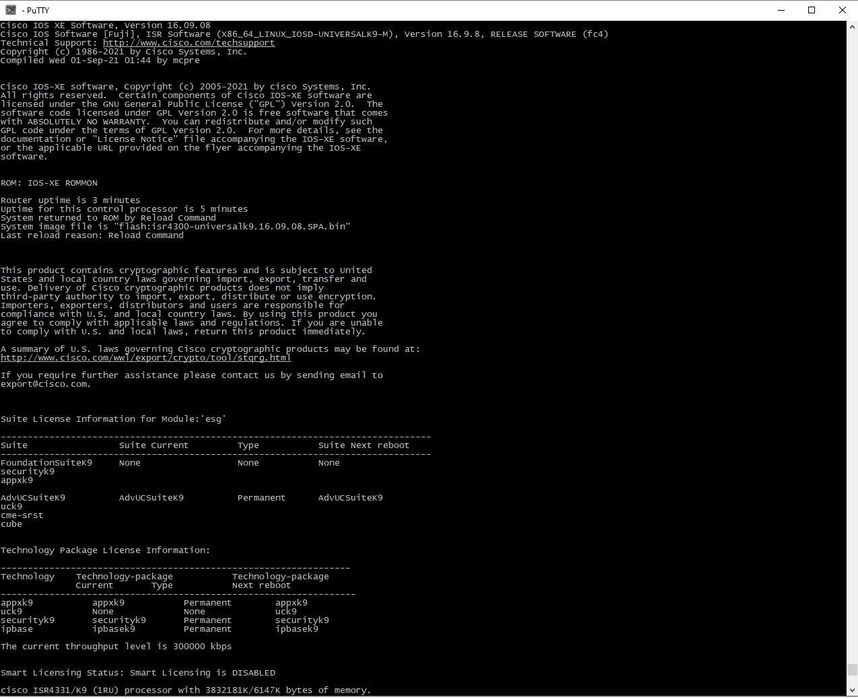Click the "Compiled Wed 01-Sep-21" line
This screenshot has height=699, width=858.
[x=100, y=60]
